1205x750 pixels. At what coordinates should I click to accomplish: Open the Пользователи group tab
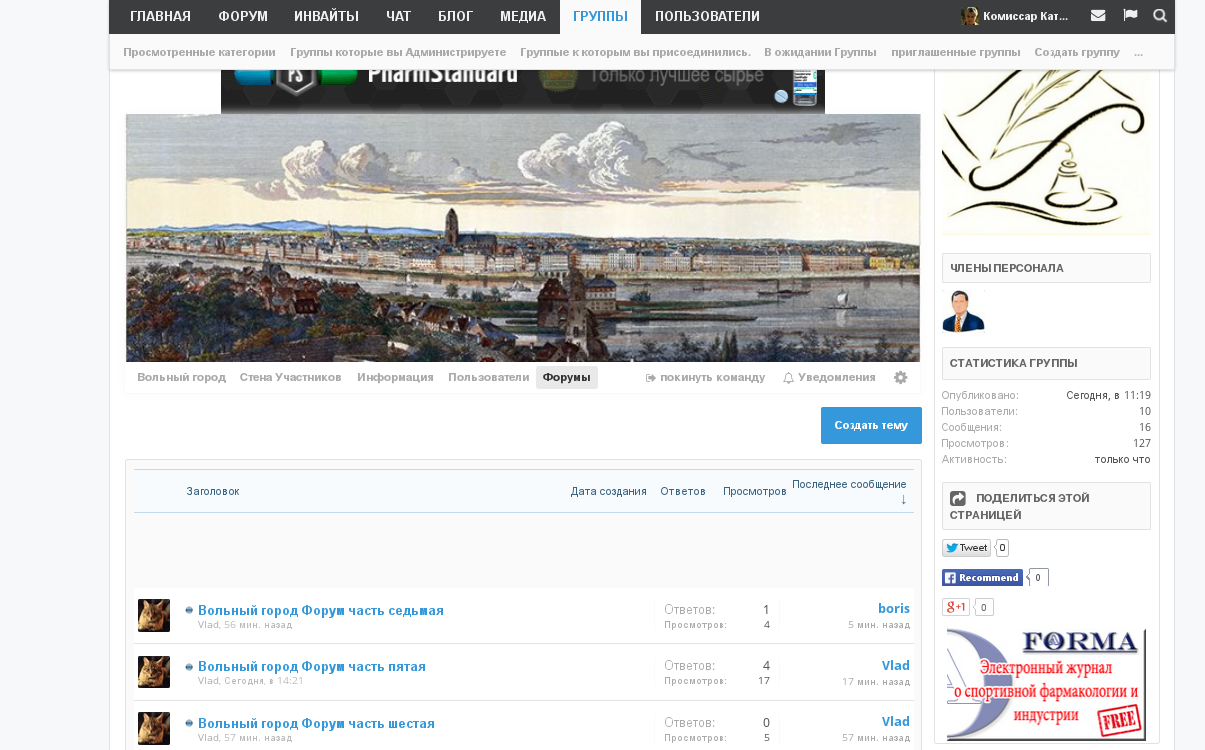tap(488, 377)
